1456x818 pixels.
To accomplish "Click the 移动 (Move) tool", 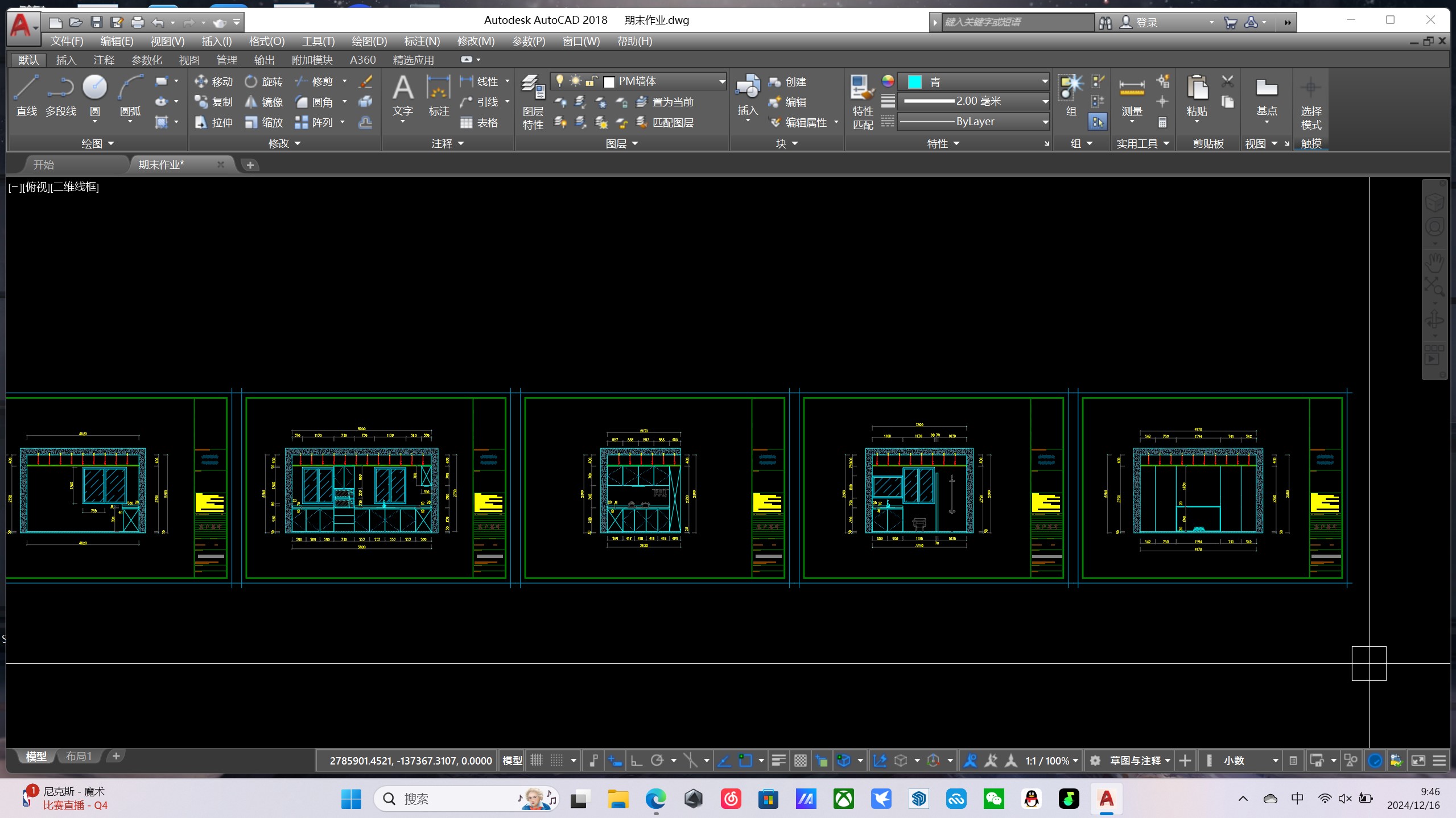I will point(214,81).
